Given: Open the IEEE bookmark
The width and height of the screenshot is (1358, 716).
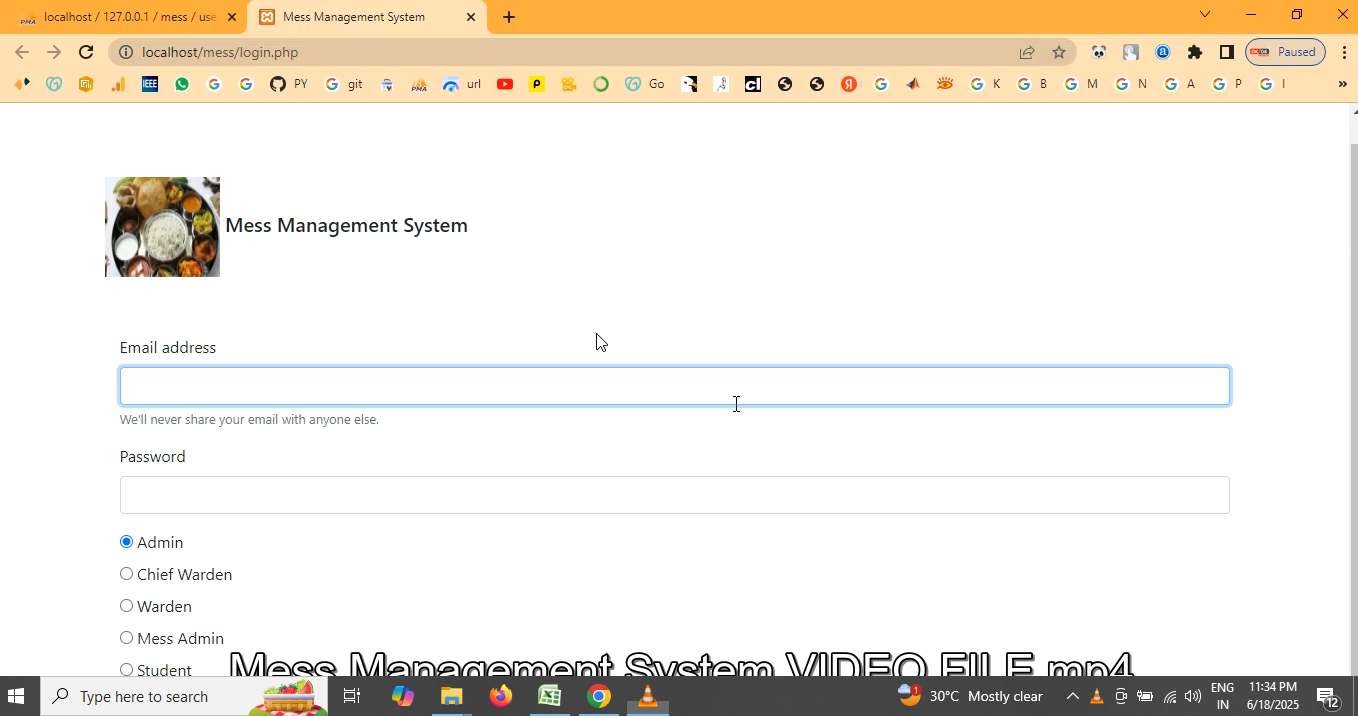Looking at the screenshot, I should 150,84.
